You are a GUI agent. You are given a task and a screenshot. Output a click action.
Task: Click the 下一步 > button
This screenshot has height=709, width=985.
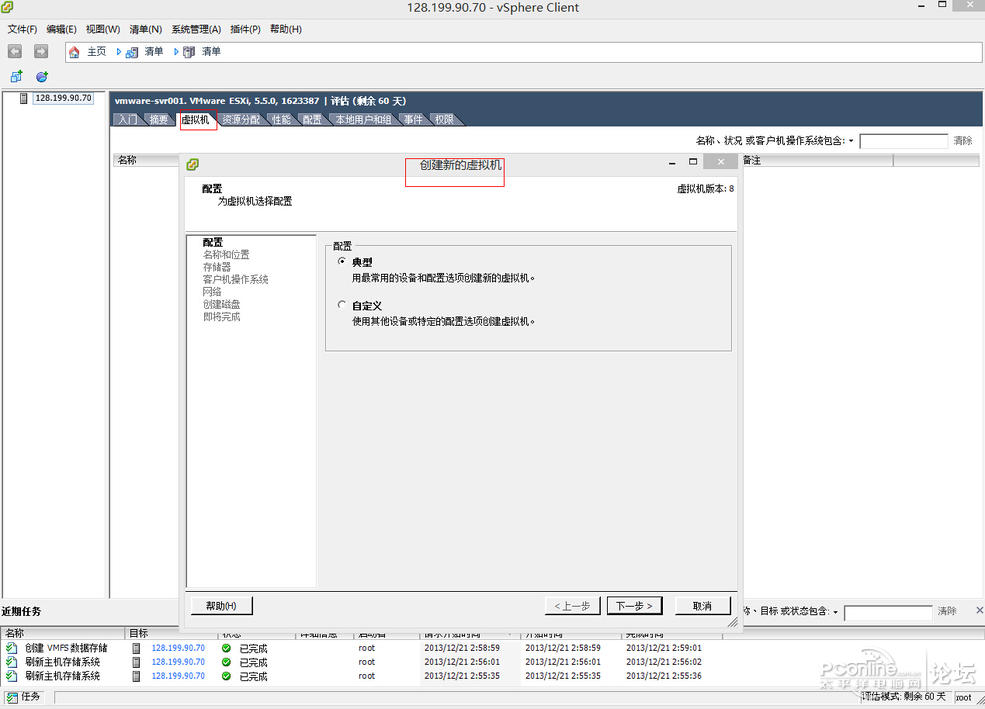pyautogui.click(x=634, y=605)
